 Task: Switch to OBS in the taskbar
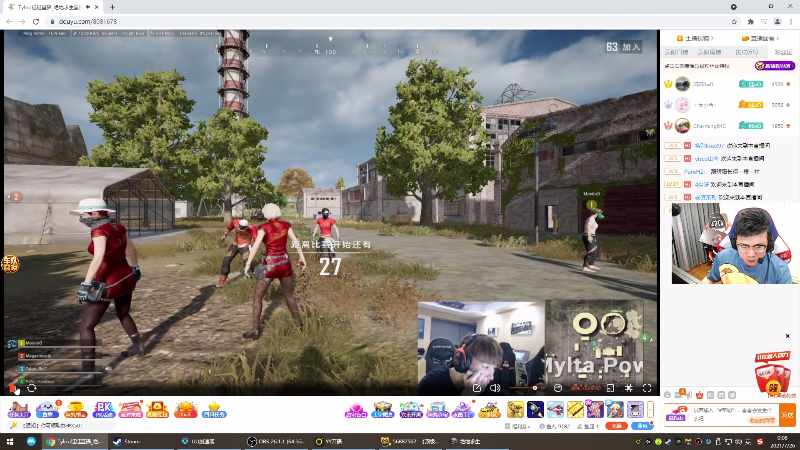point(276,441)
